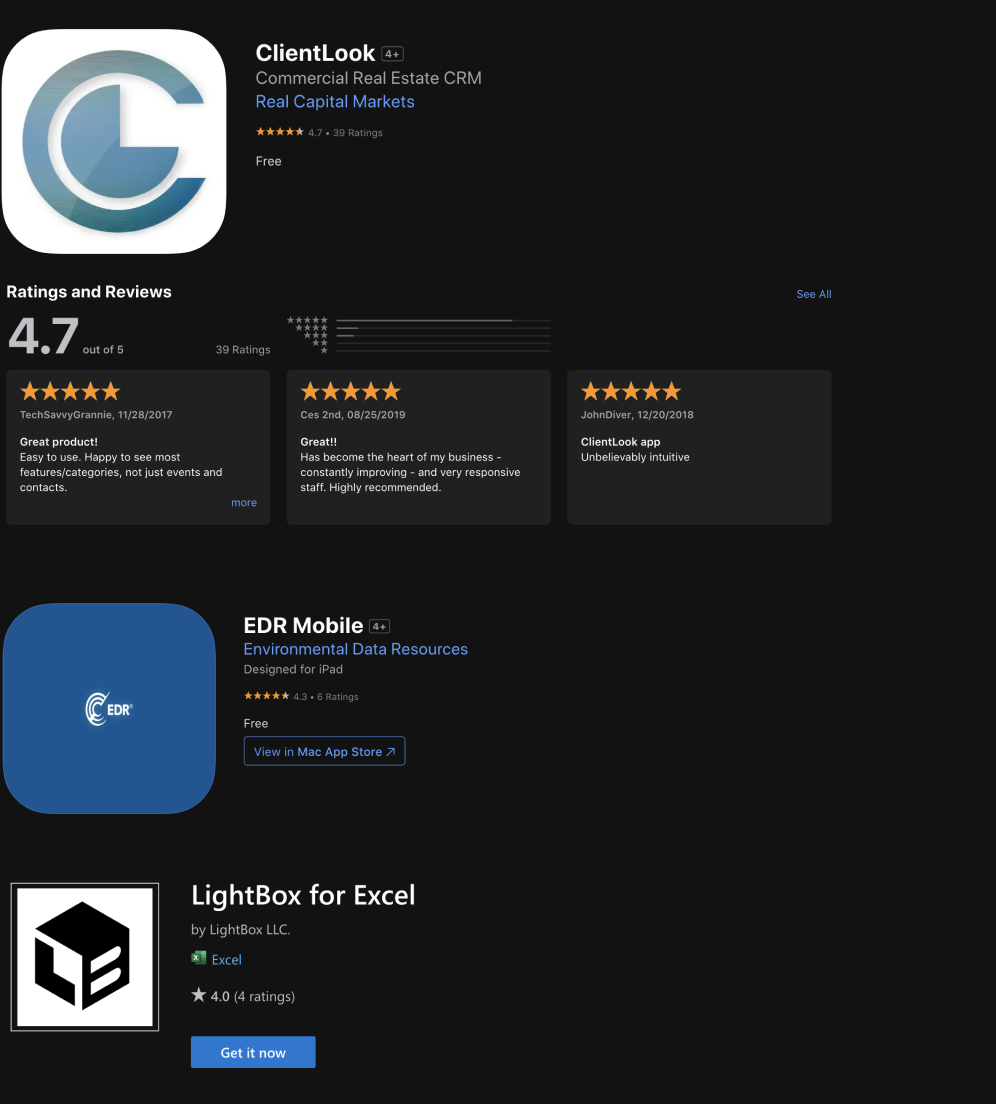996x1104 pixels.
Task: Open Environmental Data Resources developer link
Action: click(355, 649)
